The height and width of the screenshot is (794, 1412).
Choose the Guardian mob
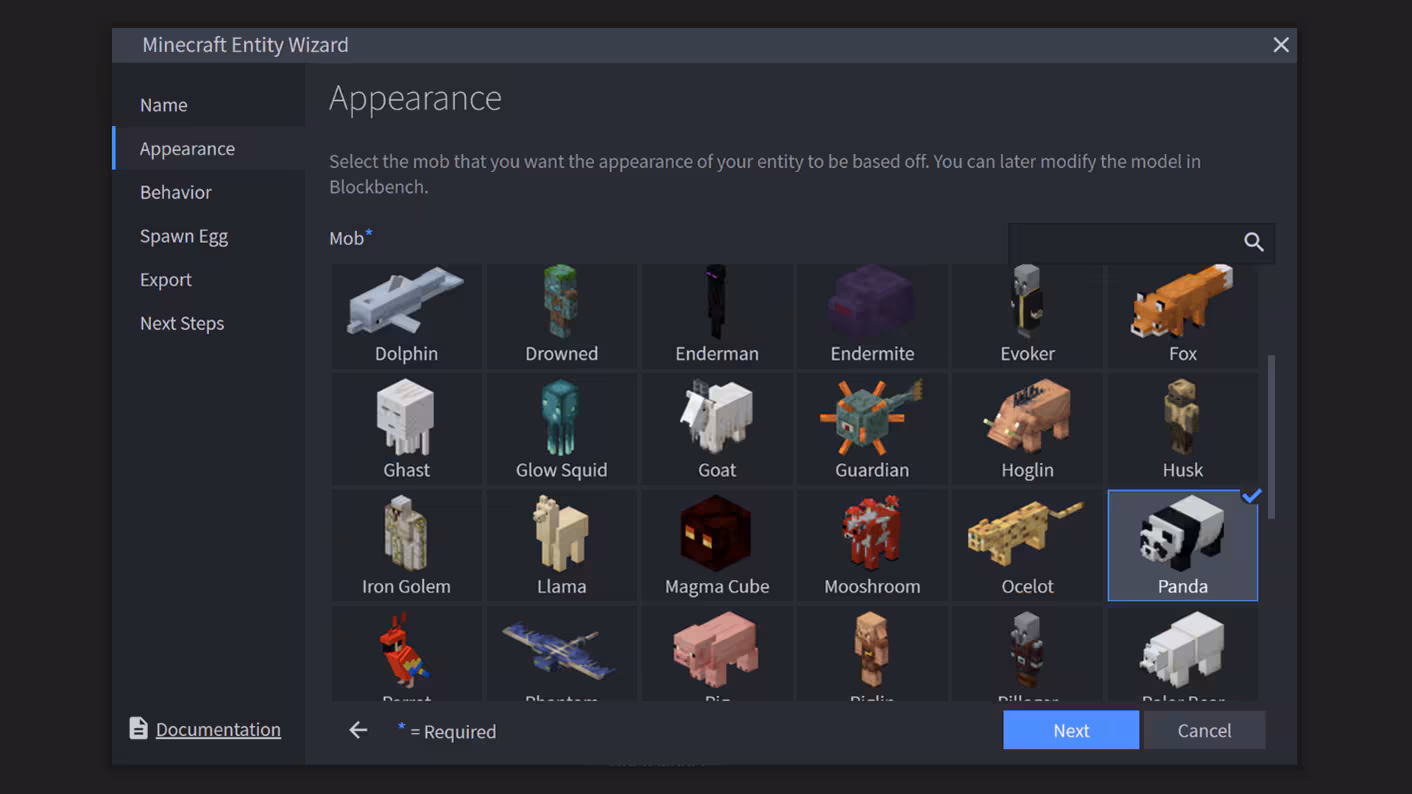872,429
